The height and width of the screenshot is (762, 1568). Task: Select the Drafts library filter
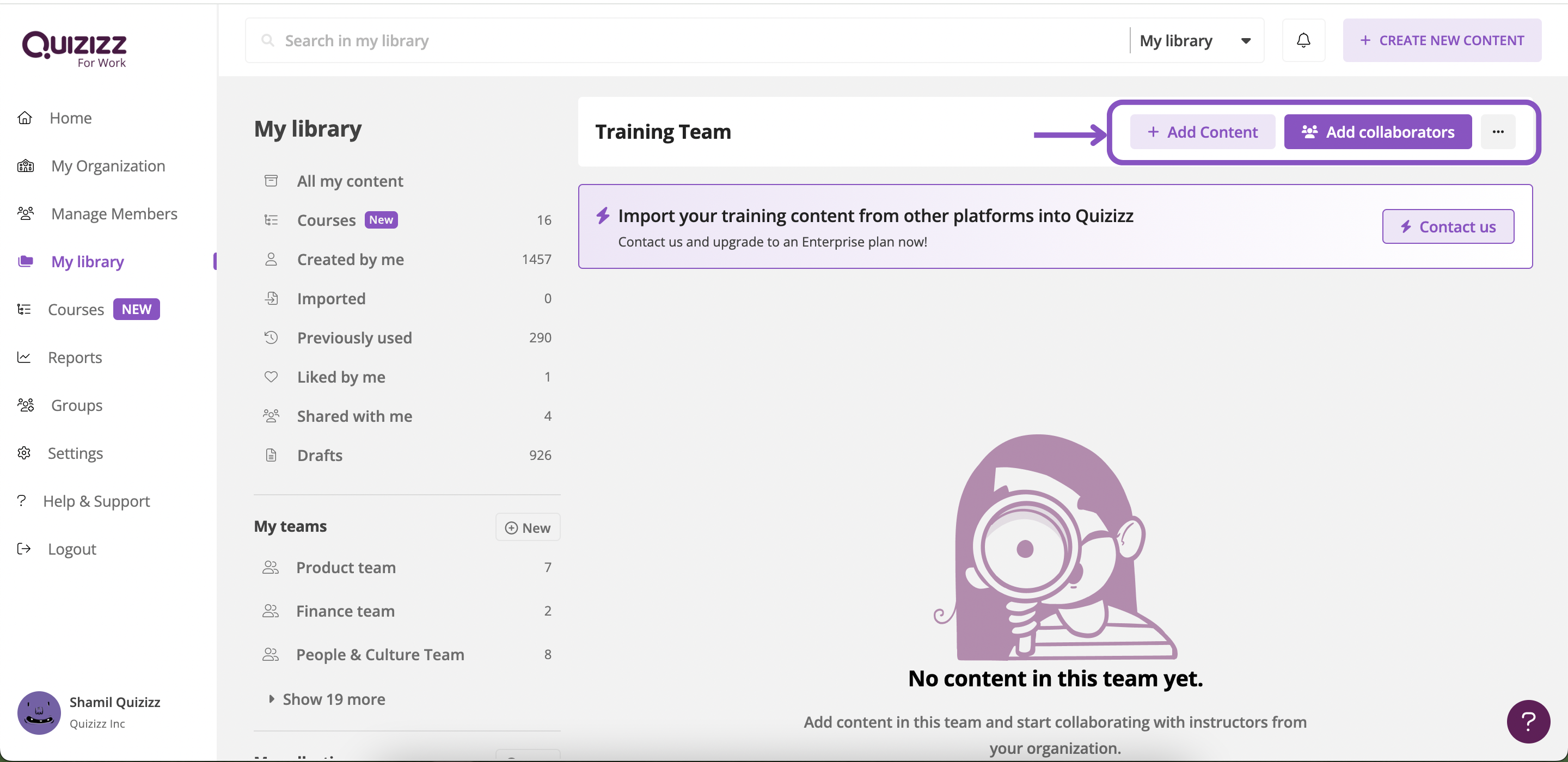pos(320,455)
